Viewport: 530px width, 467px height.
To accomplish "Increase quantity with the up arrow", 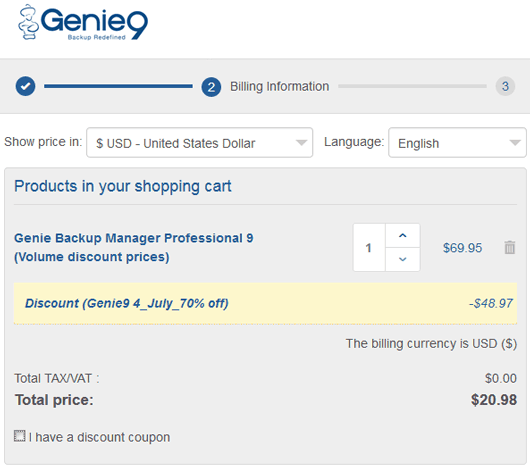I will [403, 236].
